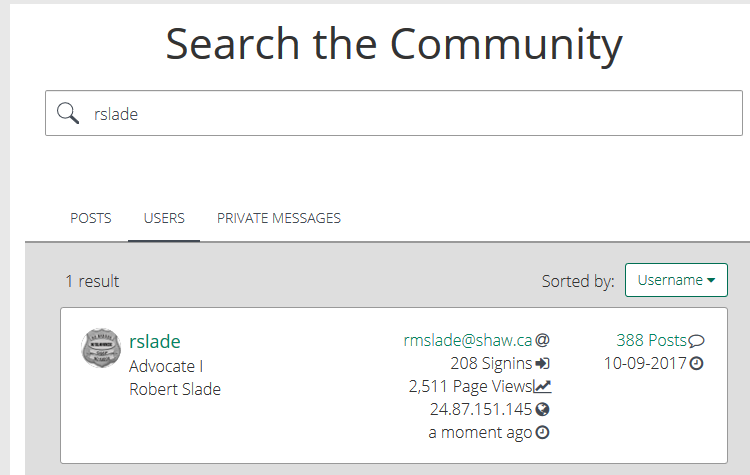Click the @ email icon
The image size is (750, 475).
click(x=543, y=341)
